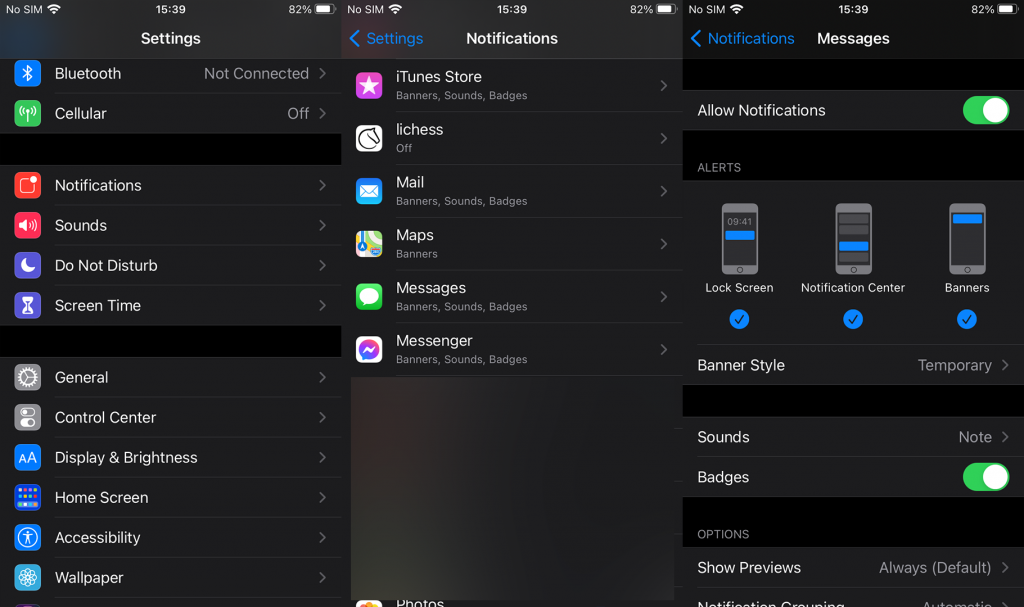Tap the Banners phone illustration
Image resolution: width=1024 pixels, height=607 pixels.
click(967, 239)
